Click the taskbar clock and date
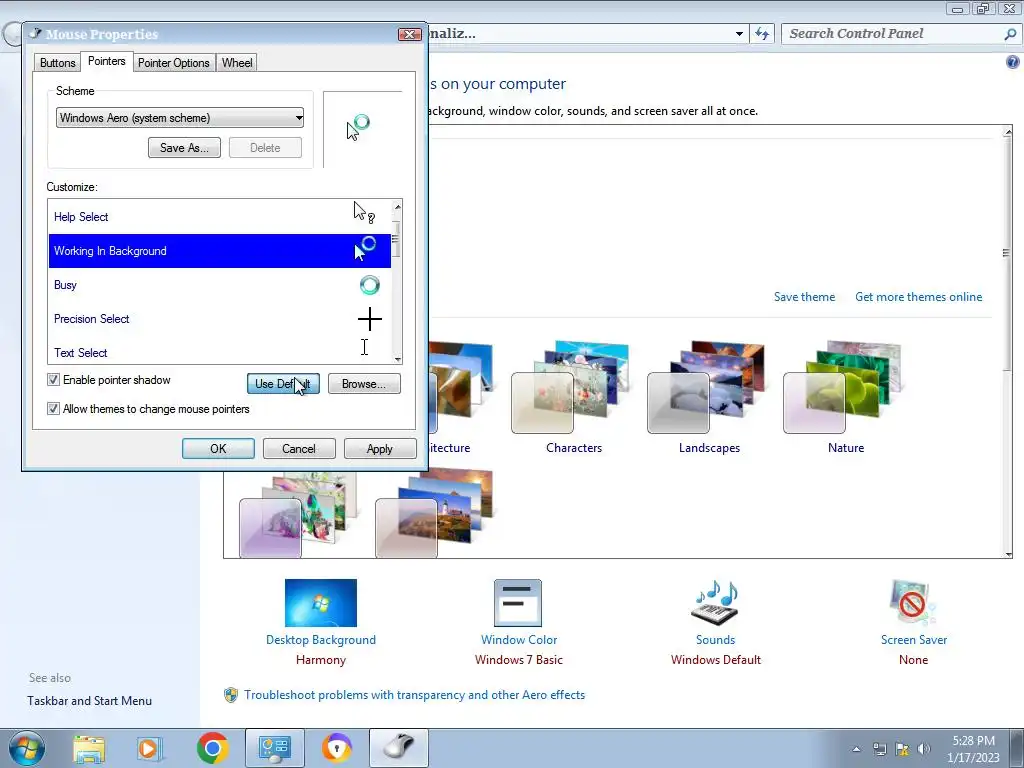 pyautogui.click(x=973, y=749)
